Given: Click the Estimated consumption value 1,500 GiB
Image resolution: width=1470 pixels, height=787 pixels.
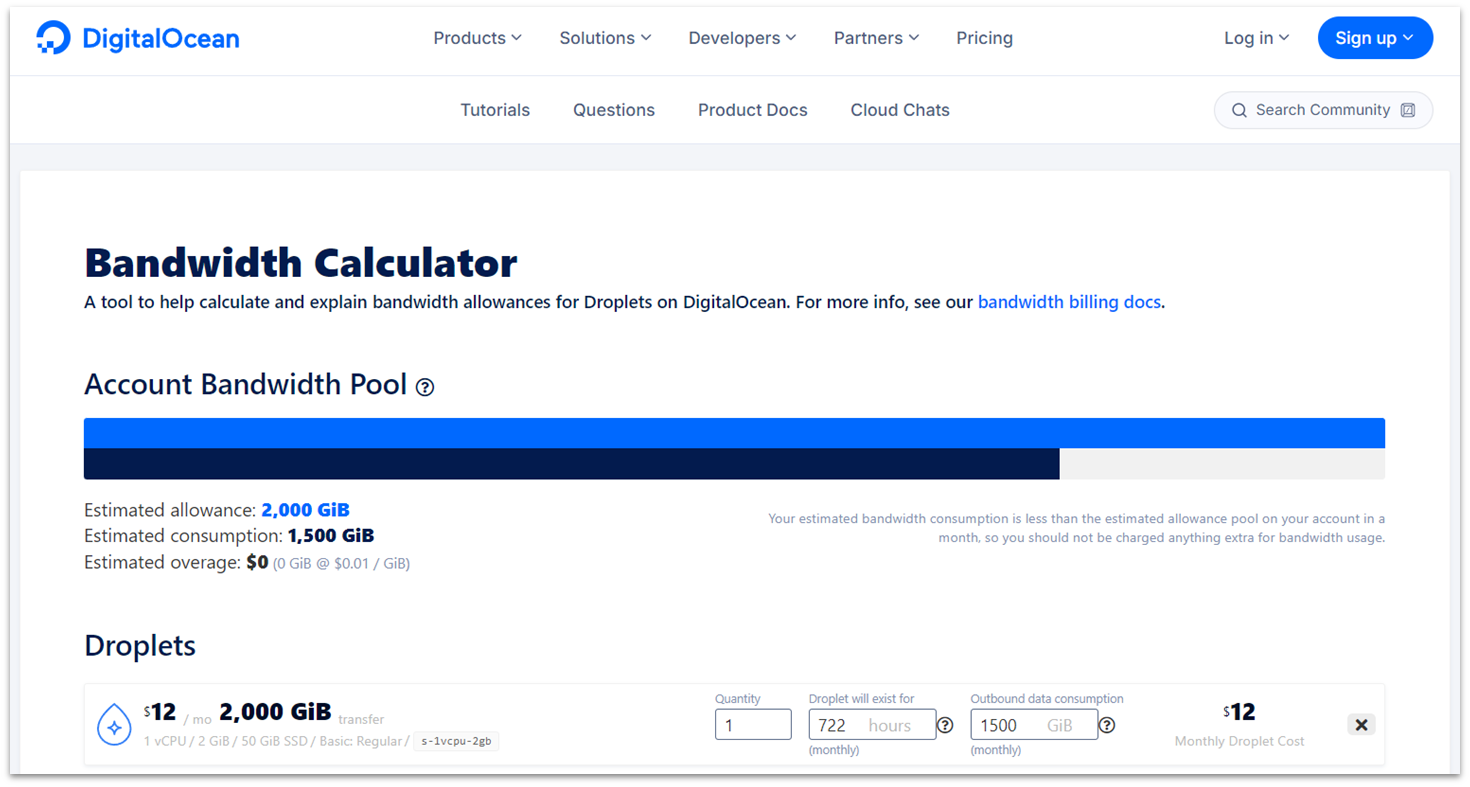Looking at the screenshot, I should (331, 536).
